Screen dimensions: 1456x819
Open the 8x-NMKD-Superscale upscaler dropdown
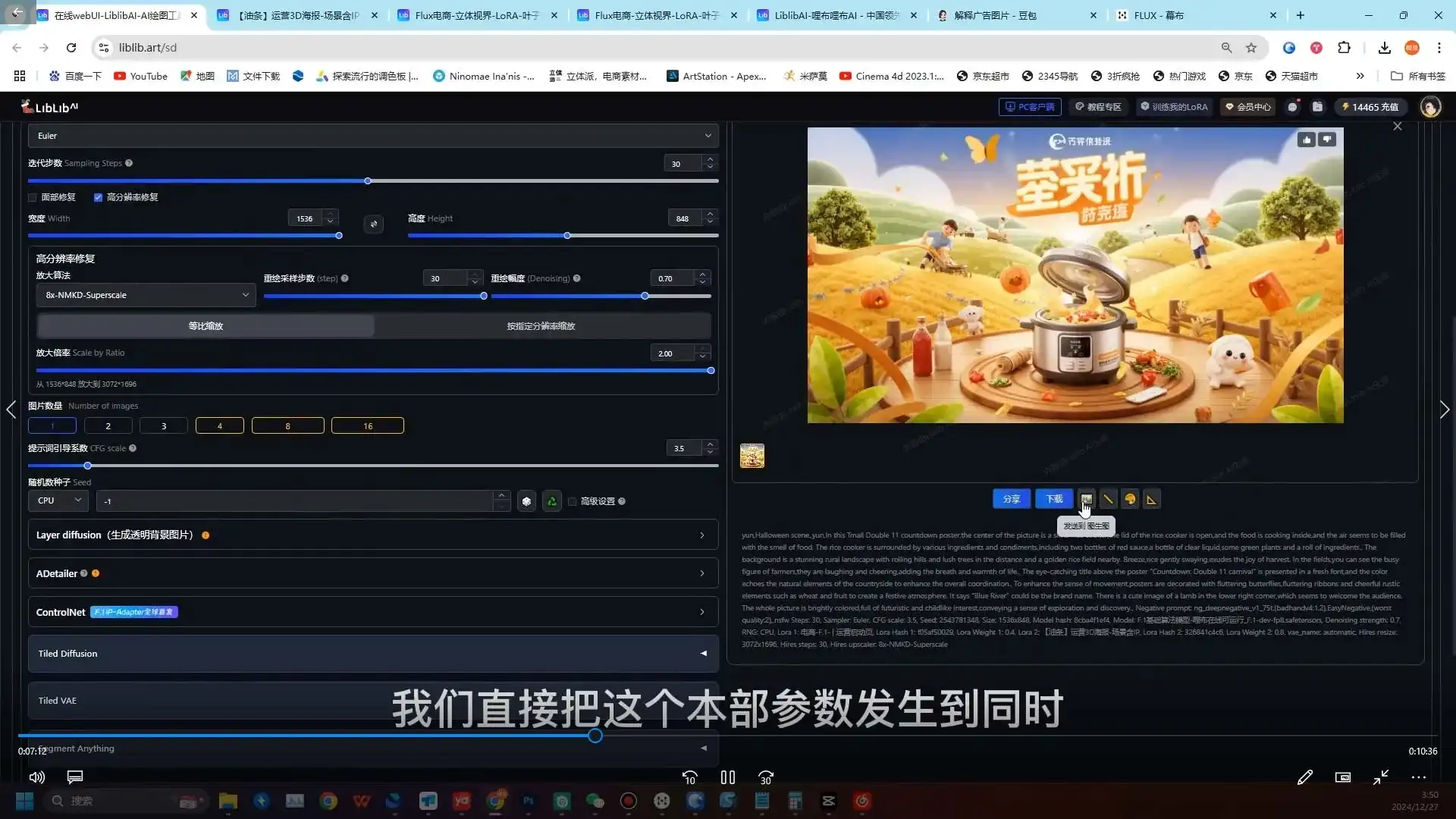(x=146, y=295)
